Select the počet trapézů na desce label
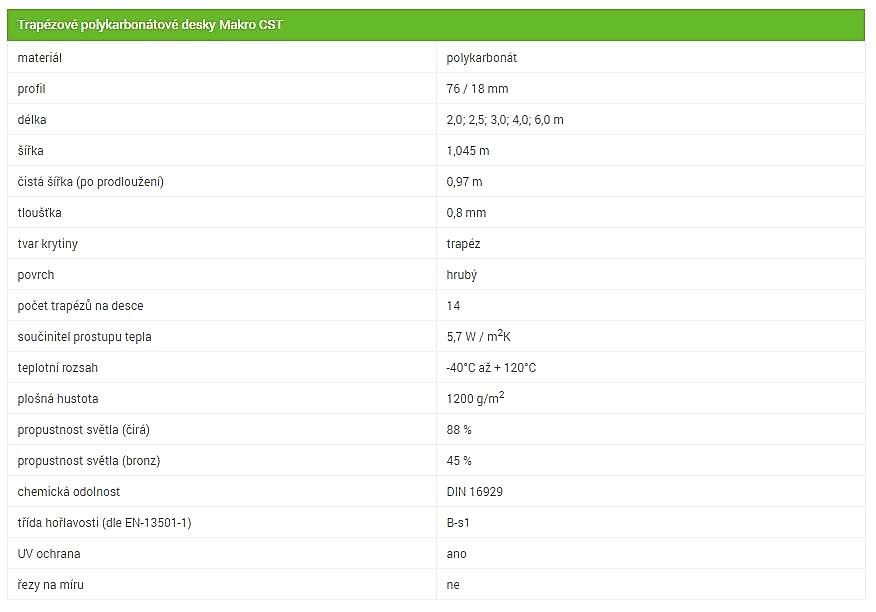876x612 pixels. click(x=80, y=306)
